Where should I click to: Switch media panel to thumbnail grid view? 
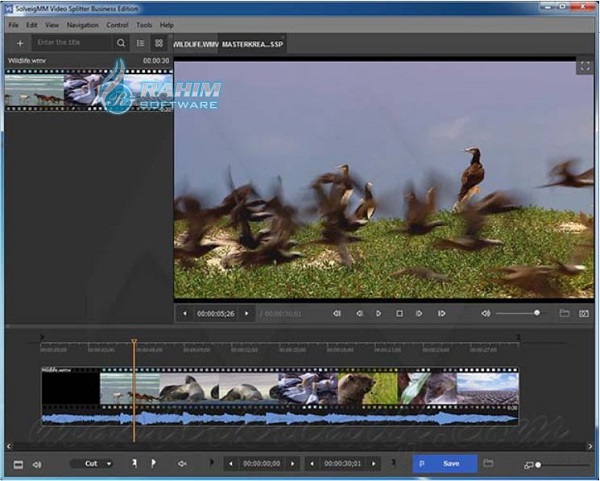click(159, 43)
